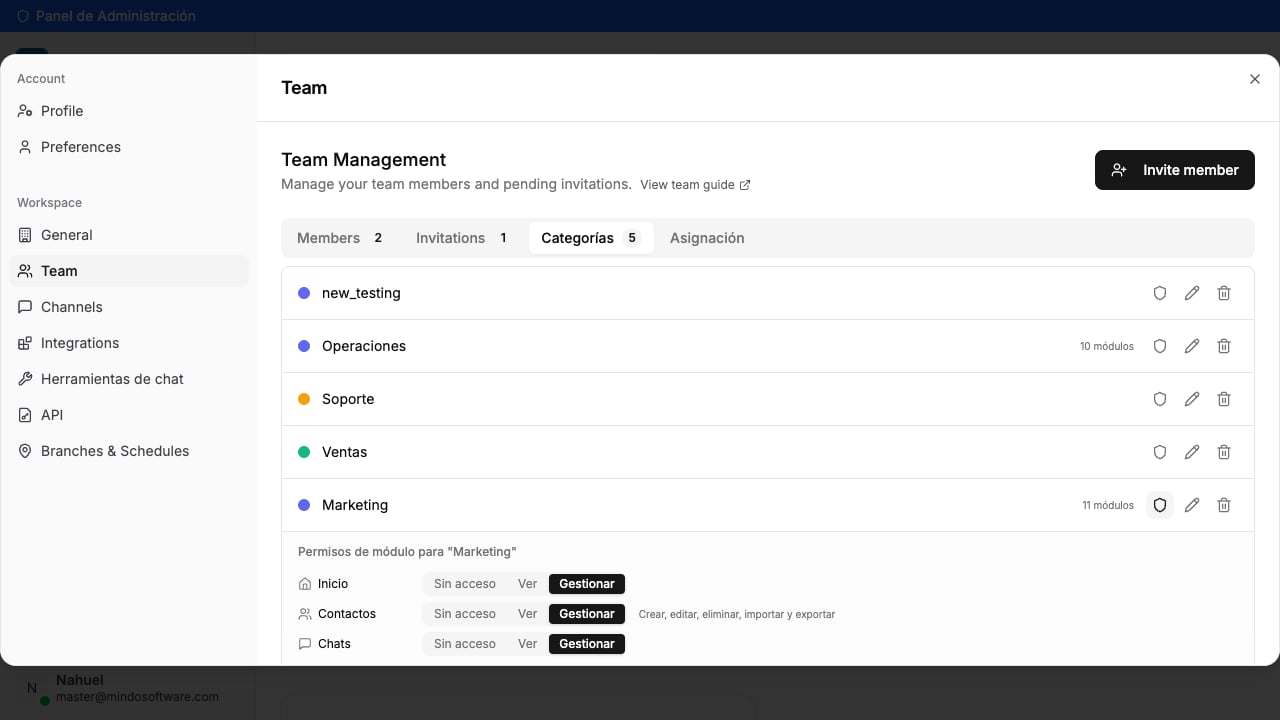Set Contactos to Sin acceso
Image resolution: width=1280 pixels, height=720 pixels.
click(465, 614)
